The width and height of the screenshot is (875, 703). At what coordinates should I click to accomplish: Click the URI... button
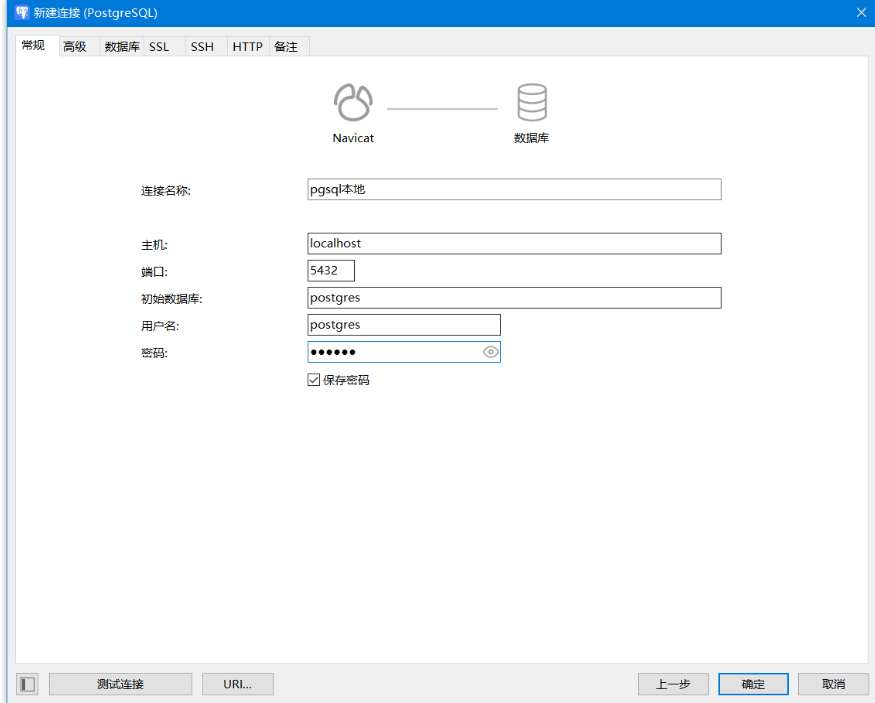pos(237,684)
